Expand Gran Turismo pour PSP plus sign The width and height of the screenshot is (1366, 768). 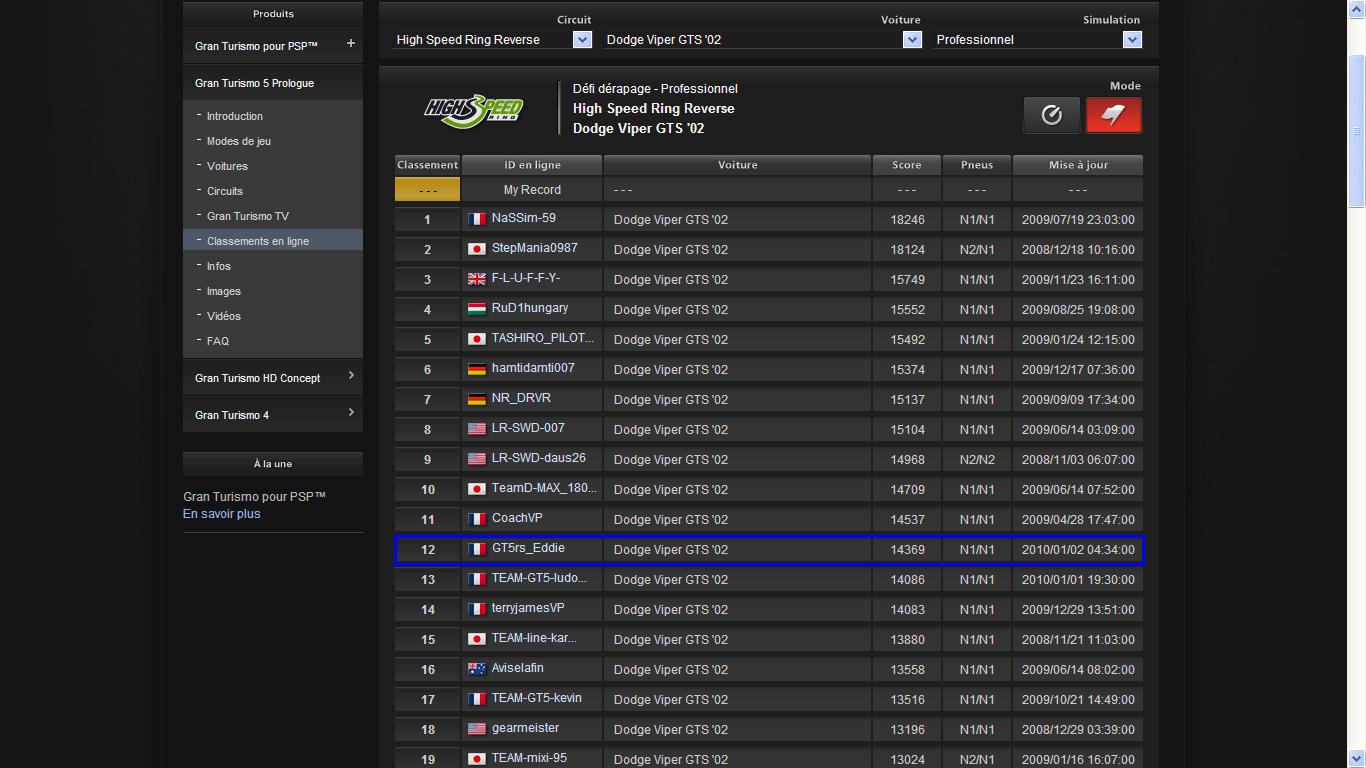[x=350, y=44]
